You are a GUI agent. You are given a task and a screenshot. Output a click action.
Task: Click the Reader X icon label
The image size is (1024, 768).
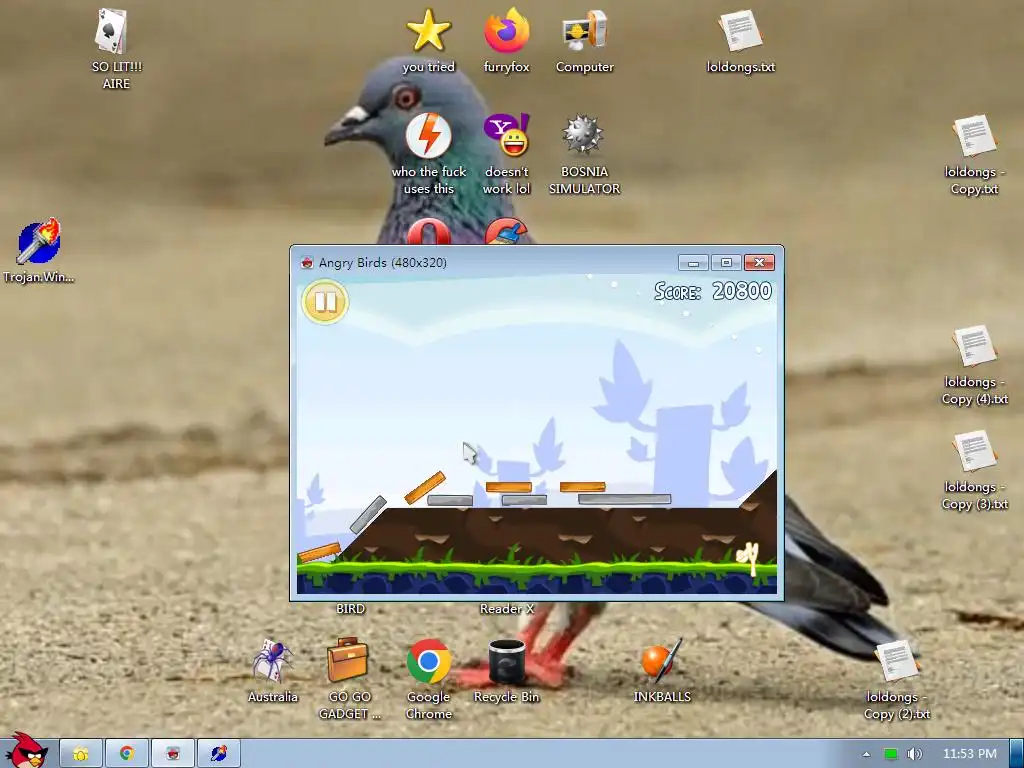click(x=506, y=609)
